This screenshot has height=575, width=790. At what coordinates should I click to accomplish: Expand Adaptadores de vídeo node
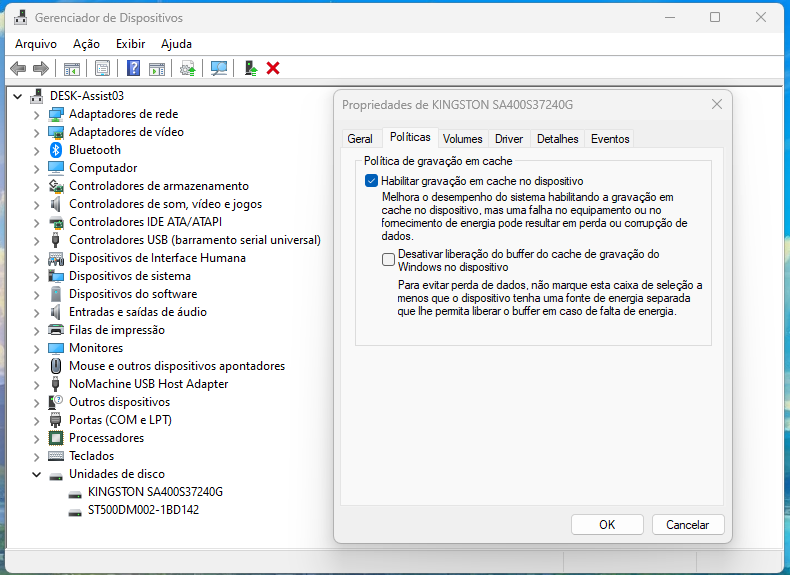tap(36, 133)
